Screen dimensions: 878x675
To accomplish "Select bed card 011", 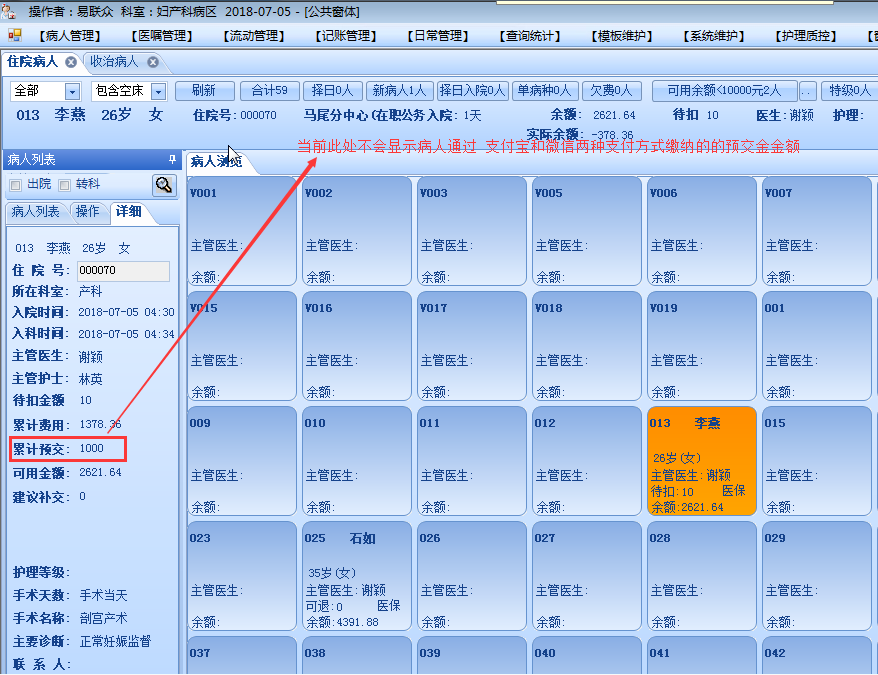I will click(x=471, y=460).
